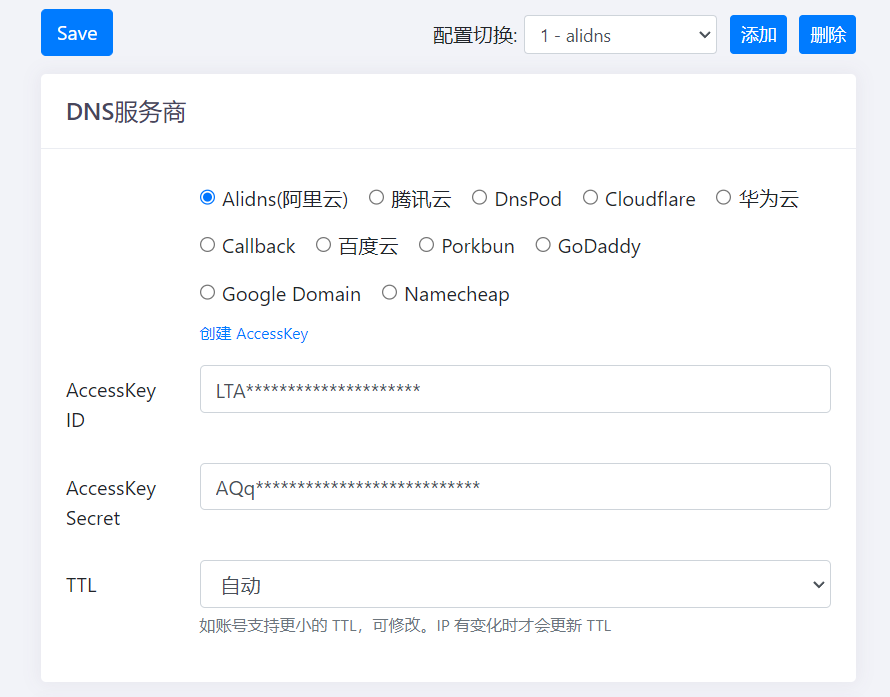Screen dimensions: 890x697
Task: Choose the GoDaddy radio option
Action: pos(543,245)
